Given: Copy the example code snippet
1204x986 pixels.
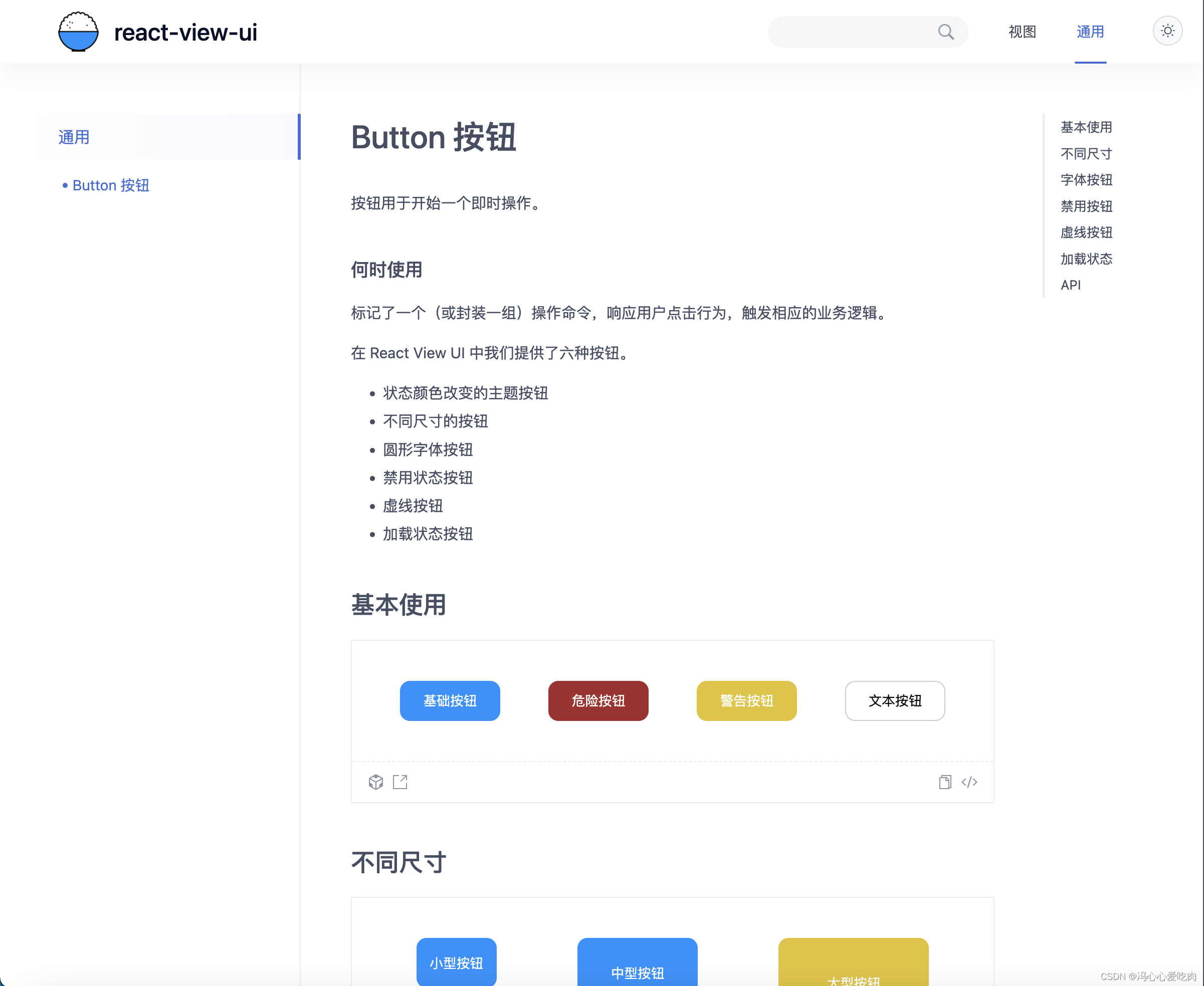Looking at the screenshot, I should [945, 782].
